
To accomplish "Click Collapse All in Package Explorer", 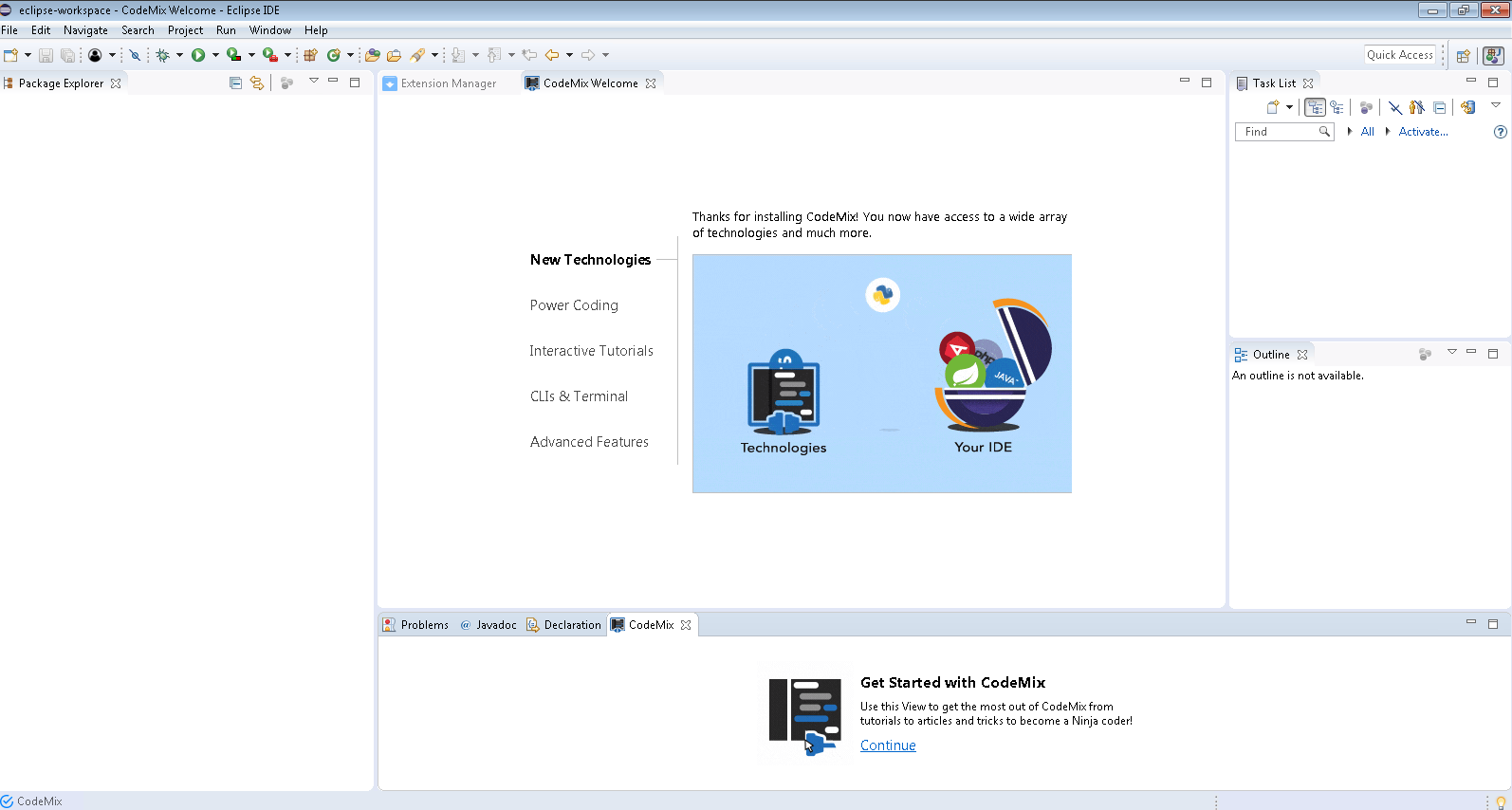I will (235, 83).
